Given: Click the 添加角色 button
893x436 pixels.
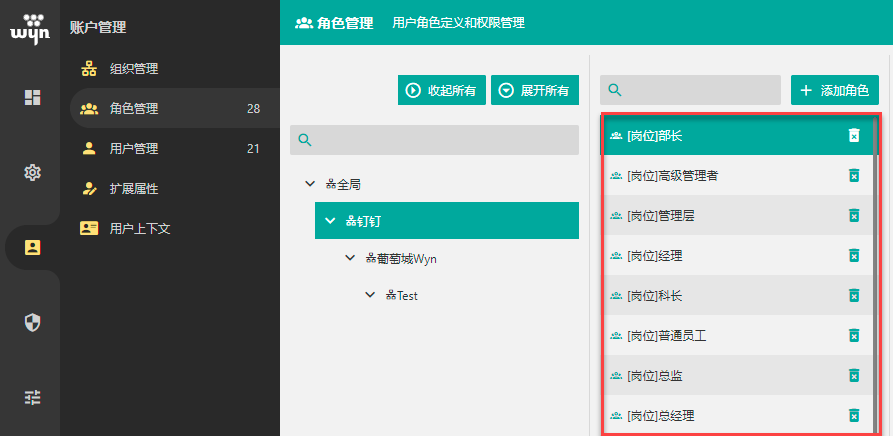Looking at the screenshot, I should click(x=835, y=91).
